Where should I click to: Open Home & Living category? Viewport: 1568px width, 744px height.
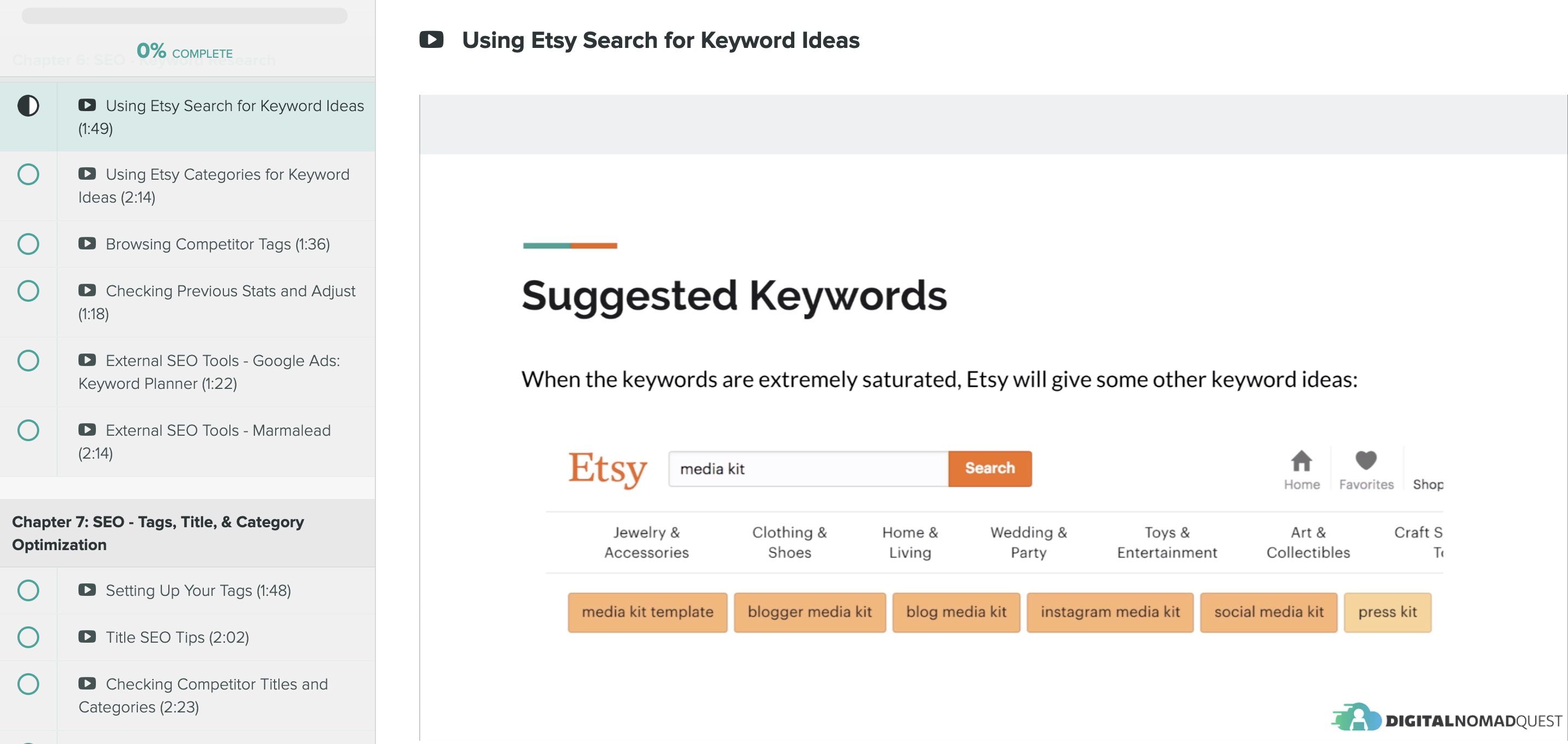[910, 542]
